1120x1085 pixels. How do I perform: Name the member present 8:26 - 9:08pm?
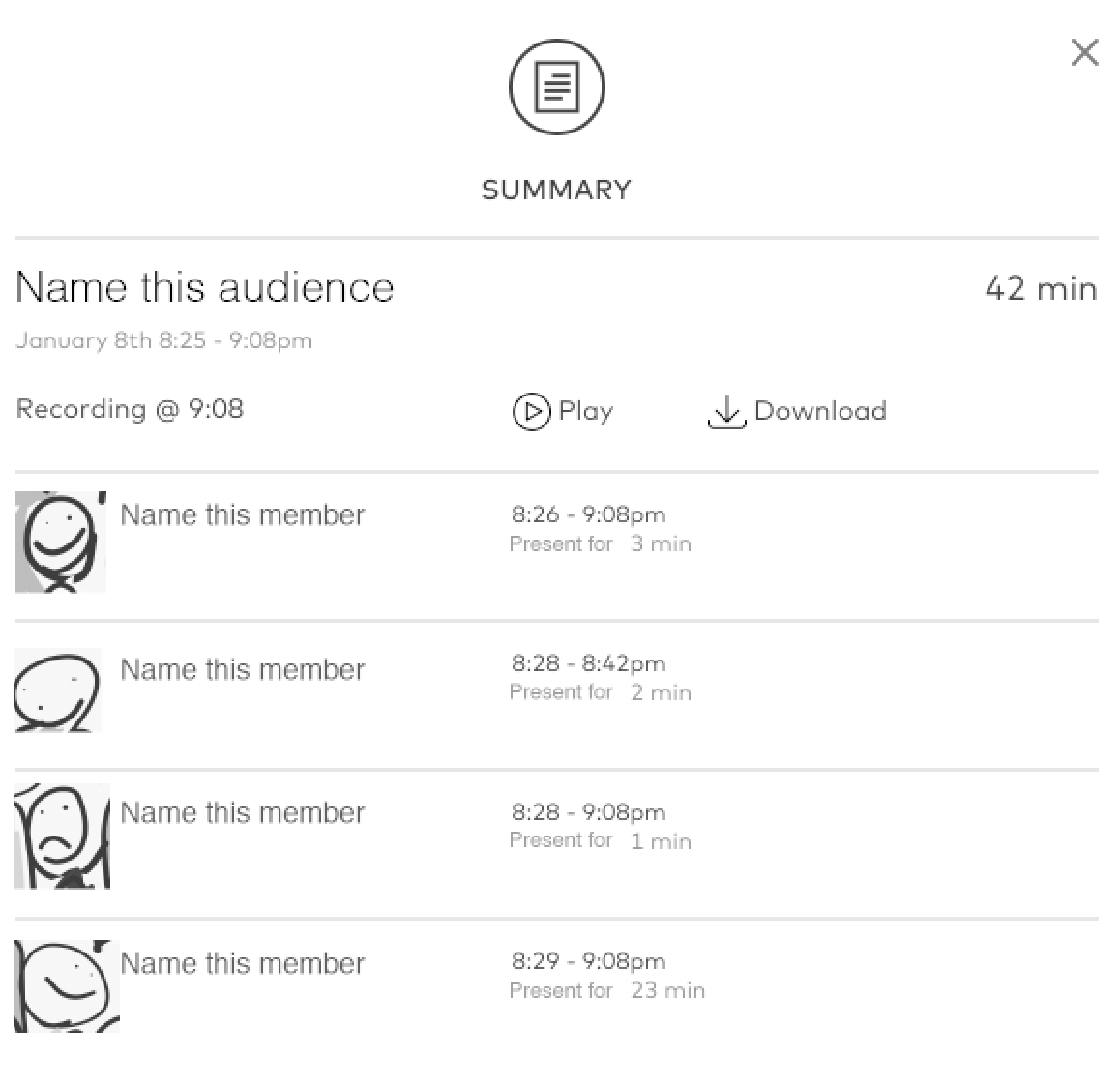pos(242,515)
